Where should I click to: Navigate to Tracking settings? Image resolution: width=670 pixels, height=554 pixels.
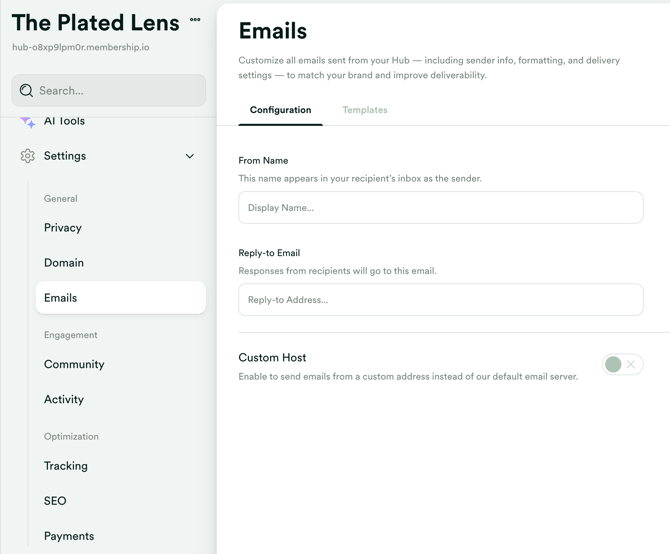pyautogui.click(x=66, y=466)
